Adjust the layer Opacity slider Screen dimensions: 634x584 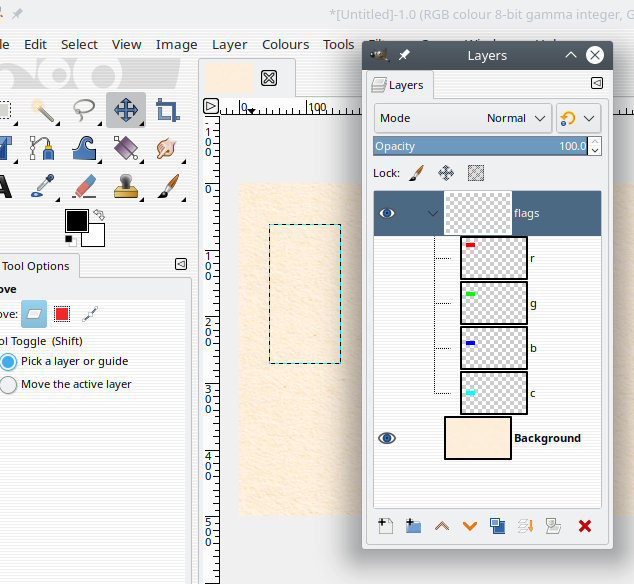481,146
